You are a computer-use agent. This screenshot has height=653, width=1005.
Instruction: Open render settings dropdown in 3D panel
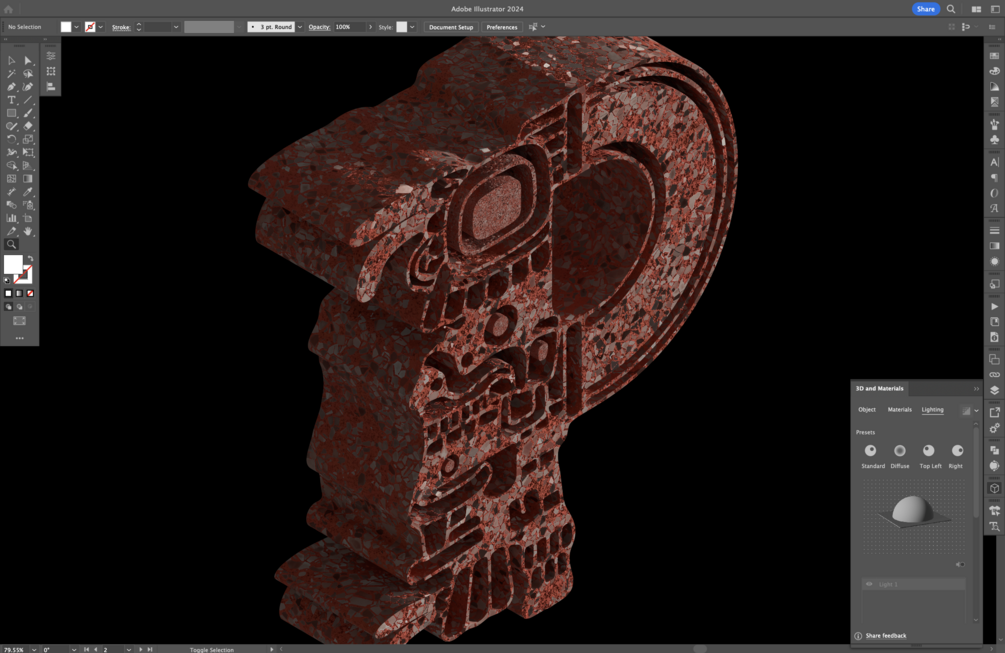click(x=976, y=411)
